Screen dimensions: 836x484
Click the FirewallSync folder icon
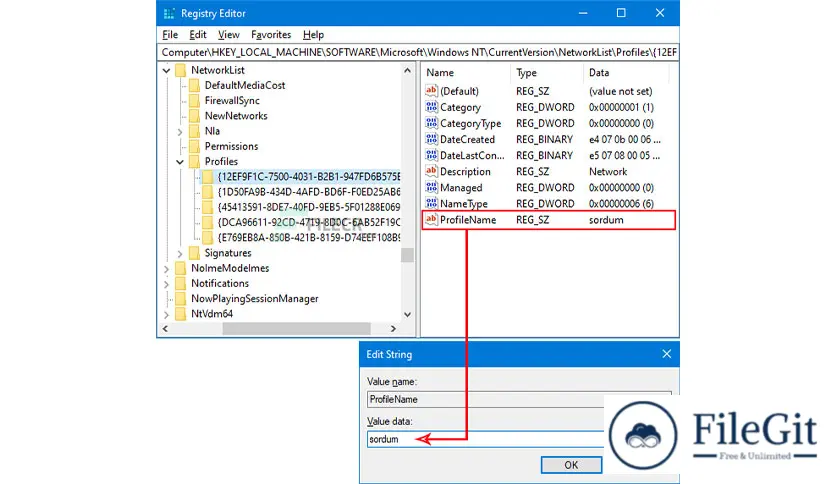195,100
